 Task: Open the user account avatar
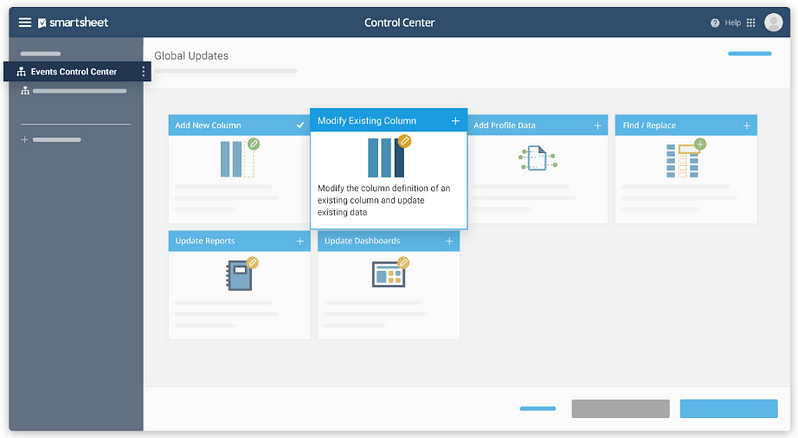click(773, 22)
